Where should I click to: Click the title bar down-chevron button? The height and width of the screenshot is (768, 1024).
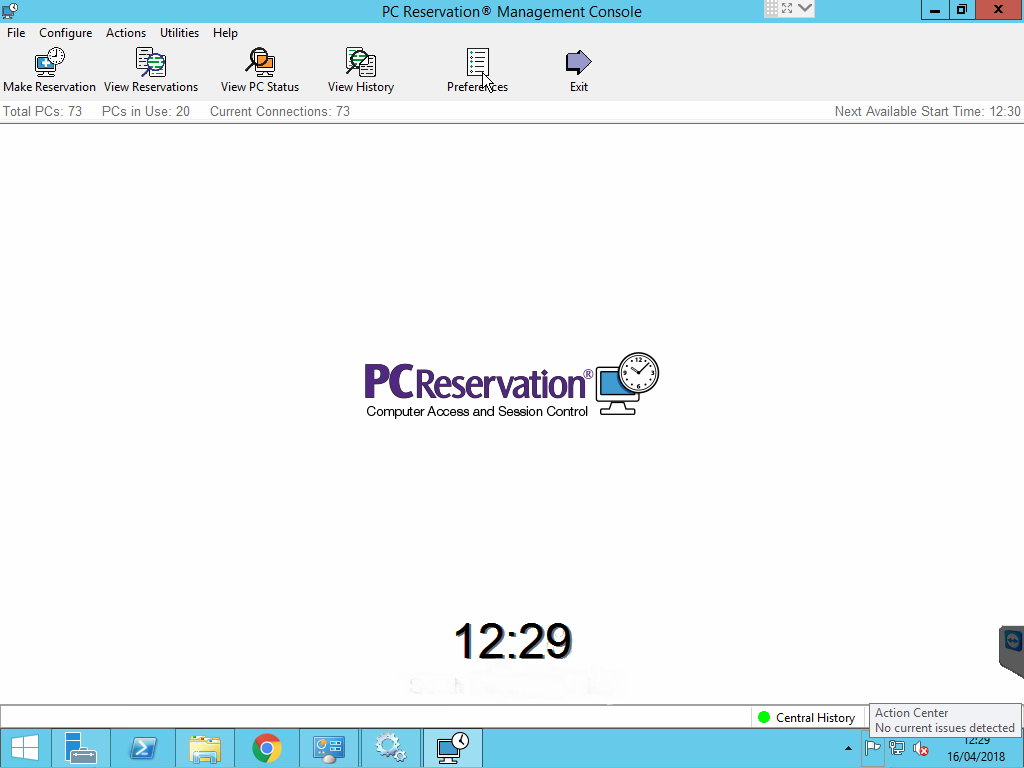tap(805, 8)
